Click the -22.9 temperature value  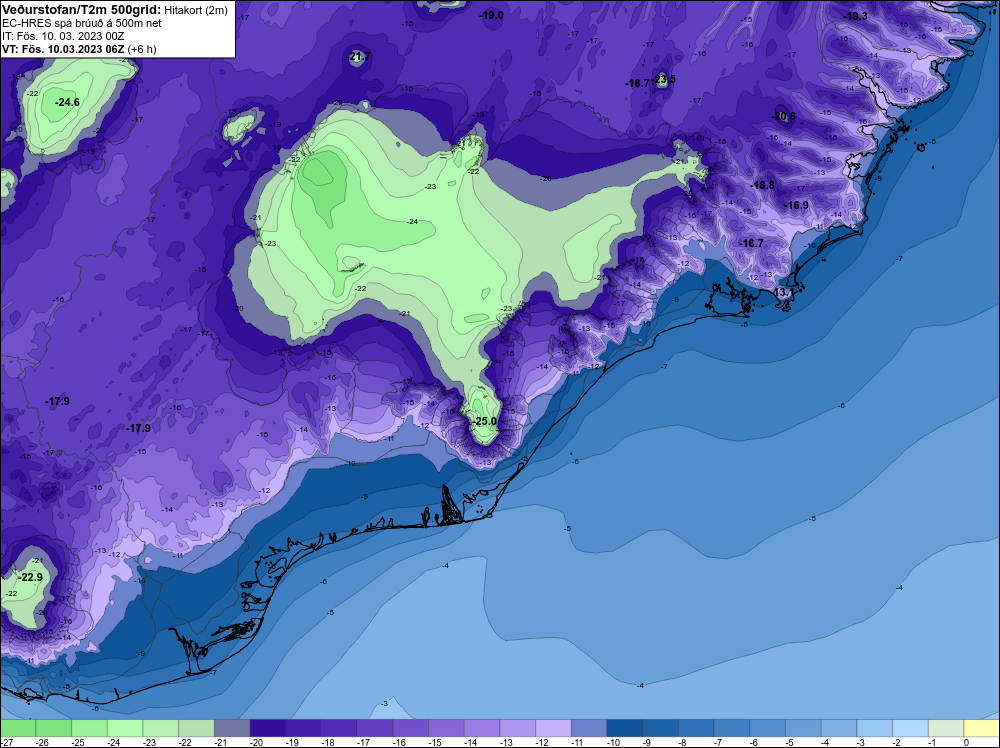[30, 578]
